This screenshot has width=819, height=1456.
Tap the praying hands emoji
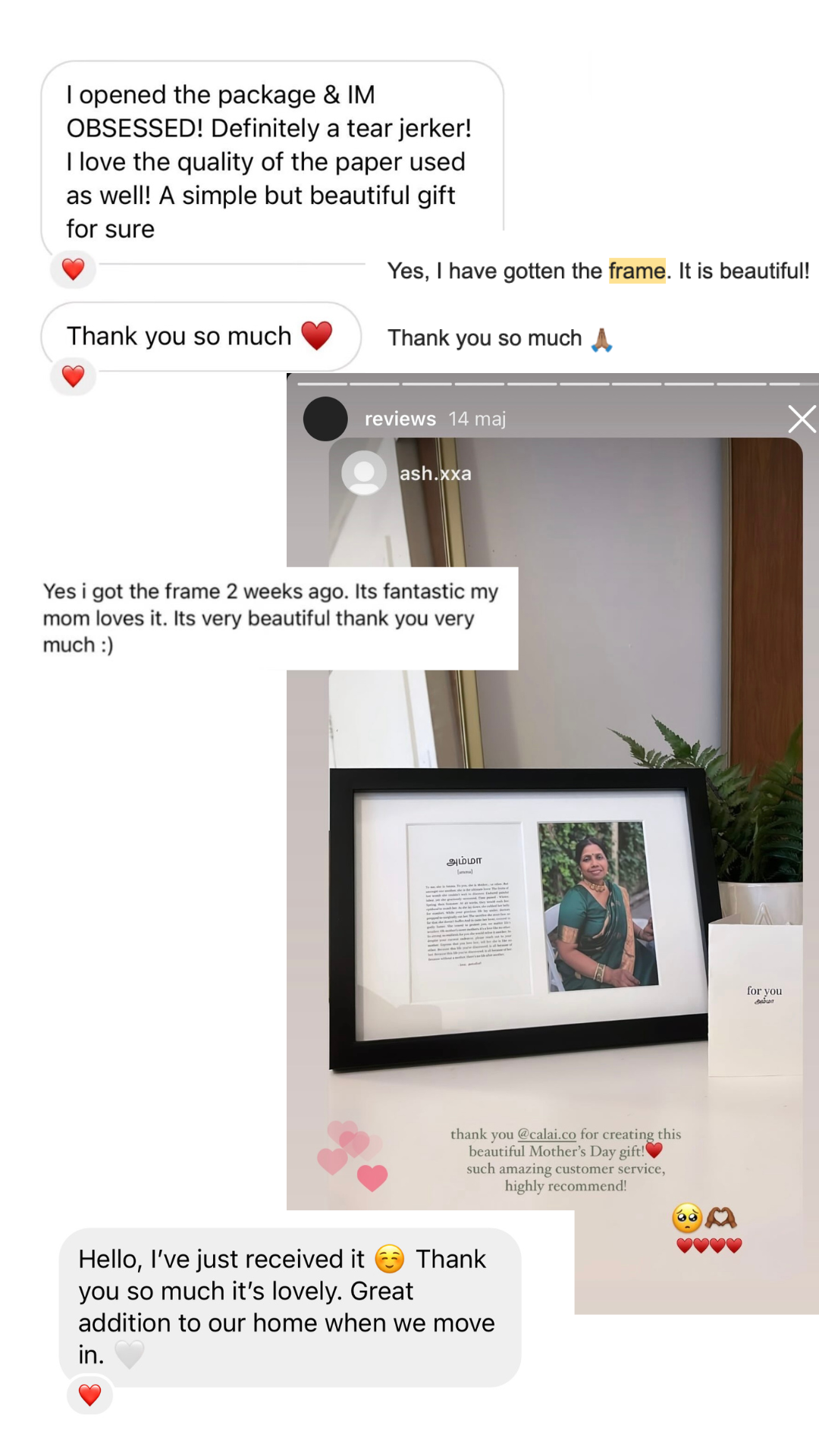(601, 339)
